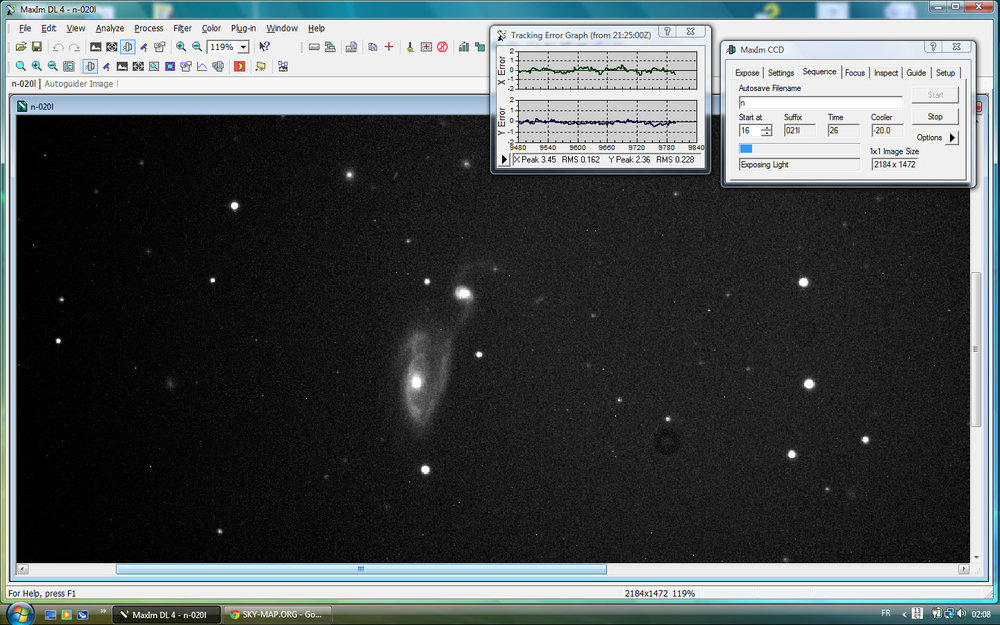
Task: Click the taskbar clock showing 02:08
Action: click(x=981, y=614)
